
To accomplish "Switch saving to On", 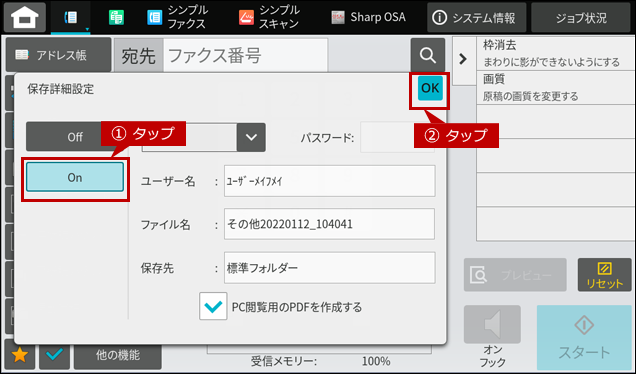I will click(x=75, y=177).
